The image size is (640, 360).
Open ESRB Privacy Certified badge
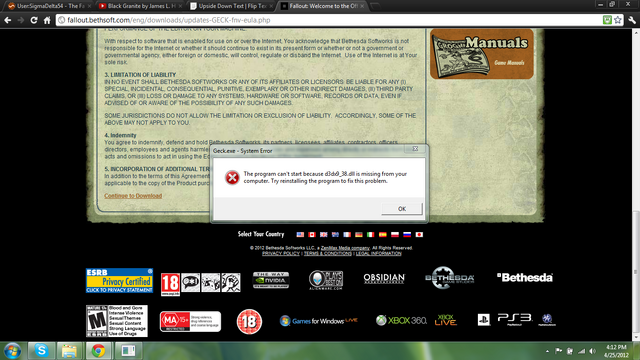tap(119, 280)
